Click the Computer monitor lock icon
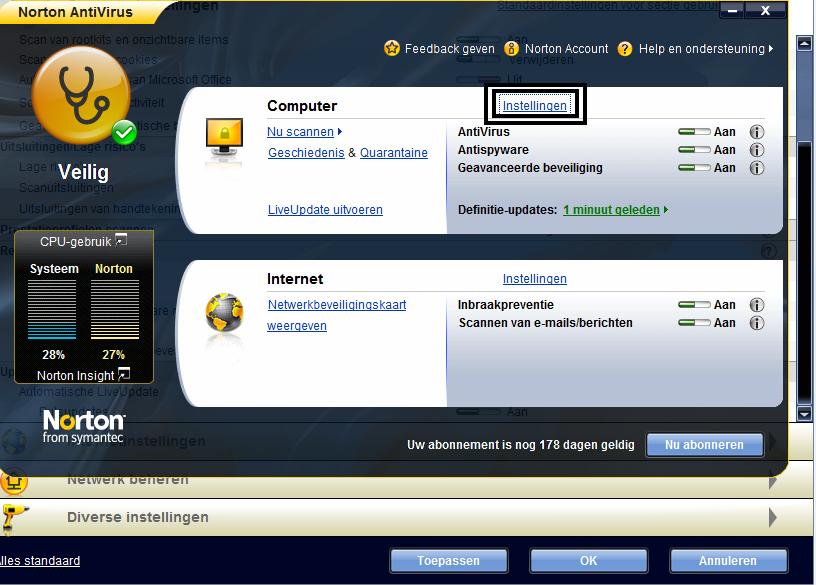816x585 pixels. [x=224, y=139]
